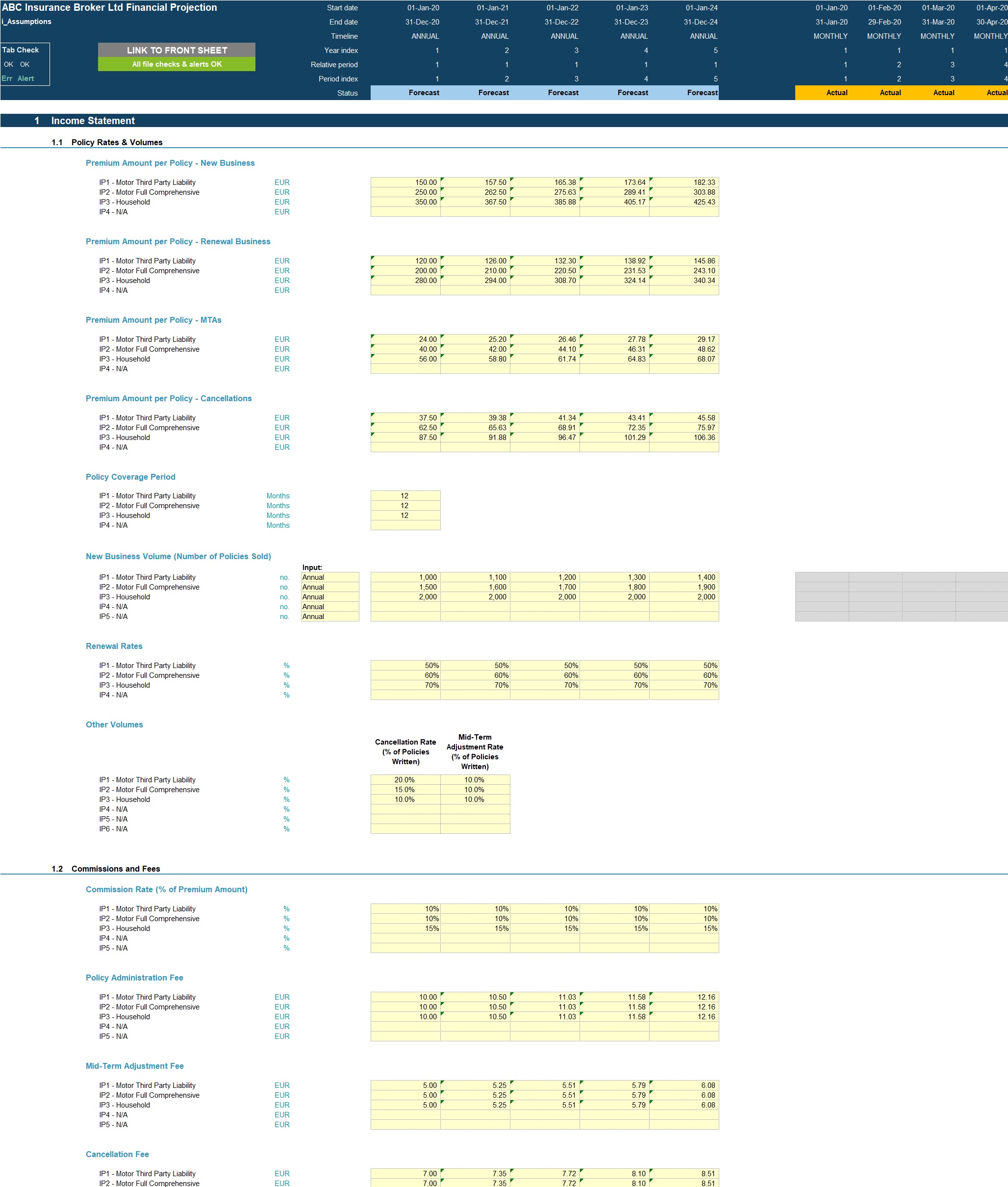Viewport: 1008px width, 1187px height.
Task: Click the IP3 15% commission rate in year 1
Action: pos(405,929)
